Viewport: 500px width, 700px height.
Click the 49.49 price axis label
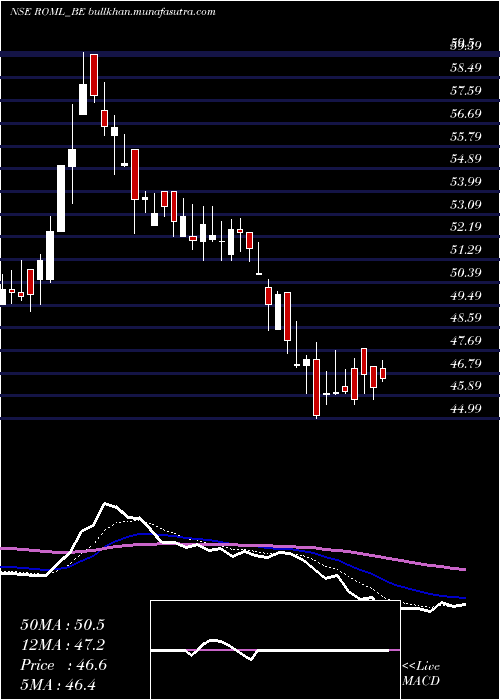click(x=466, y=295)
